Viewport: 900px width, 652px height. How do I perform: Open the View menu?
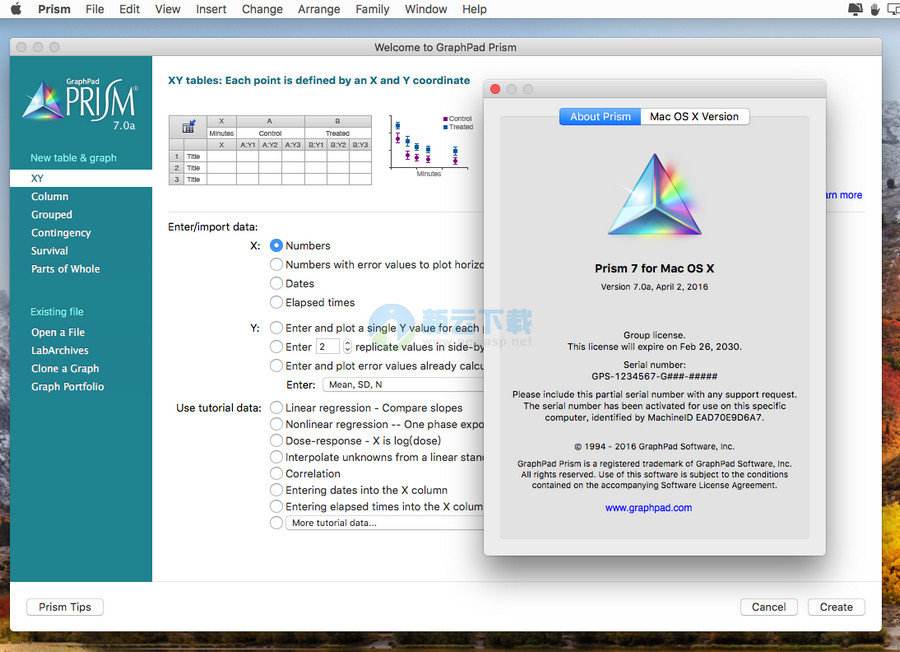coord(168,9)
